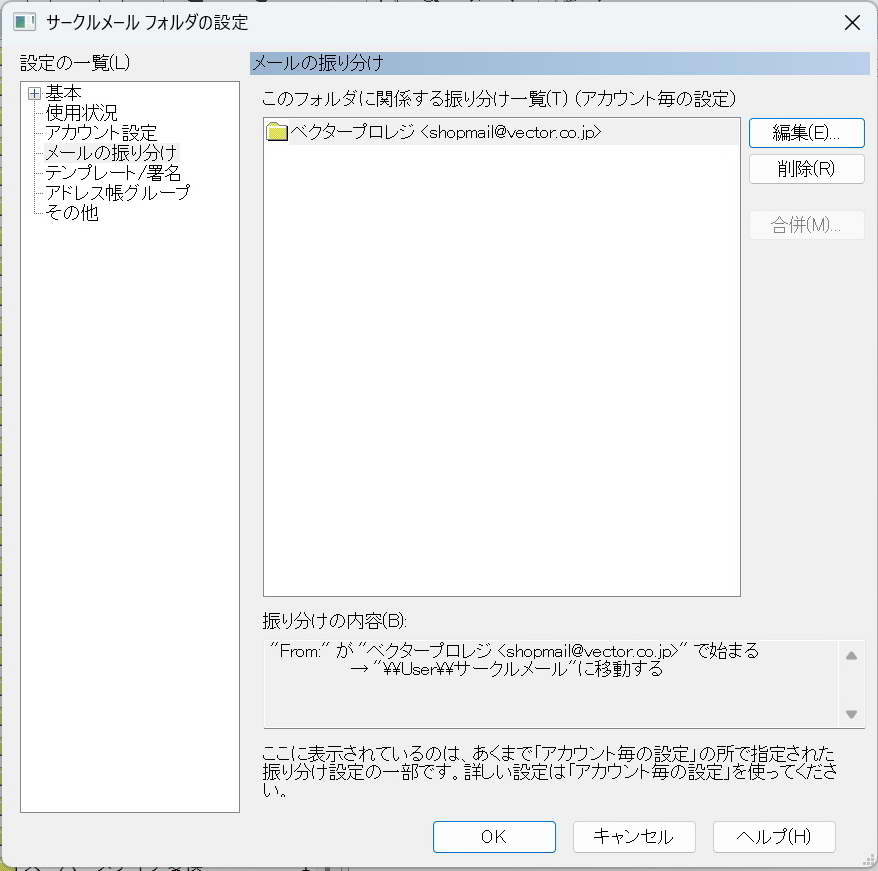Expand the 基本 tree node
Screen dimensions: 878x871
34,93
